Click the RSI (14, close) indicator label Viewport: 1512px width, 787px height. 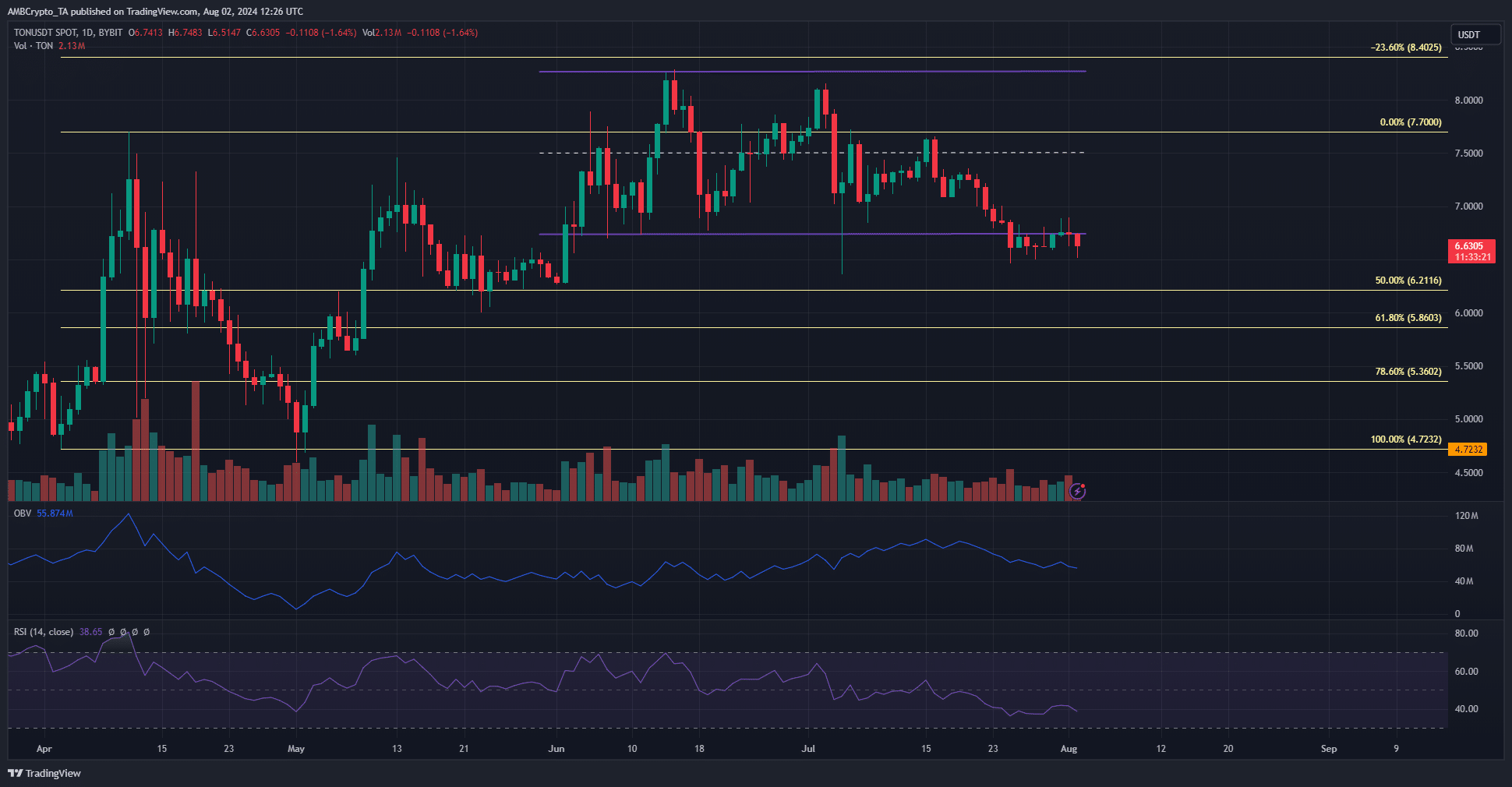[x=44, y=632]
